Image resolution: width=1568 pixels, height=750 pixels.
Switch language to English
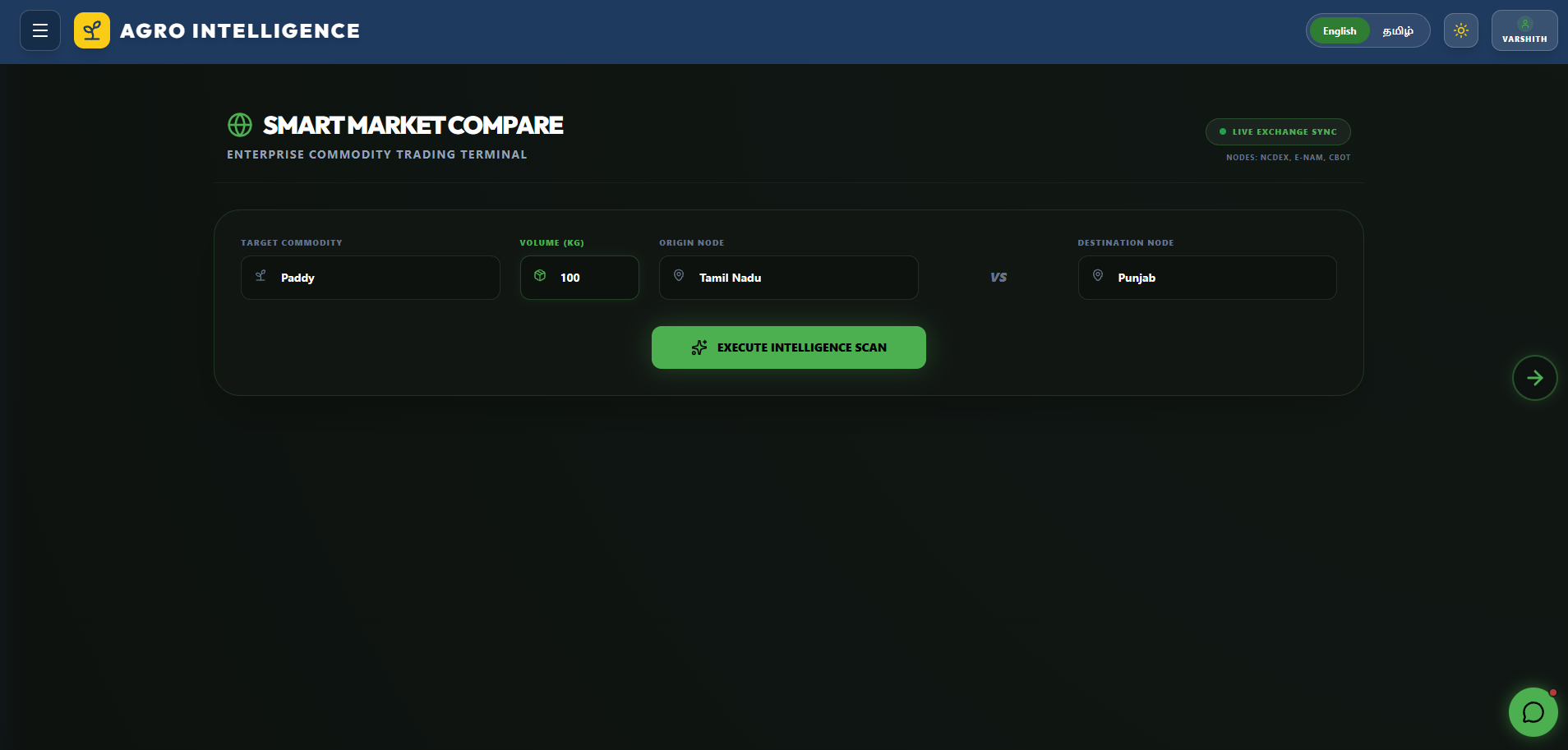[x=1340, y=30]
